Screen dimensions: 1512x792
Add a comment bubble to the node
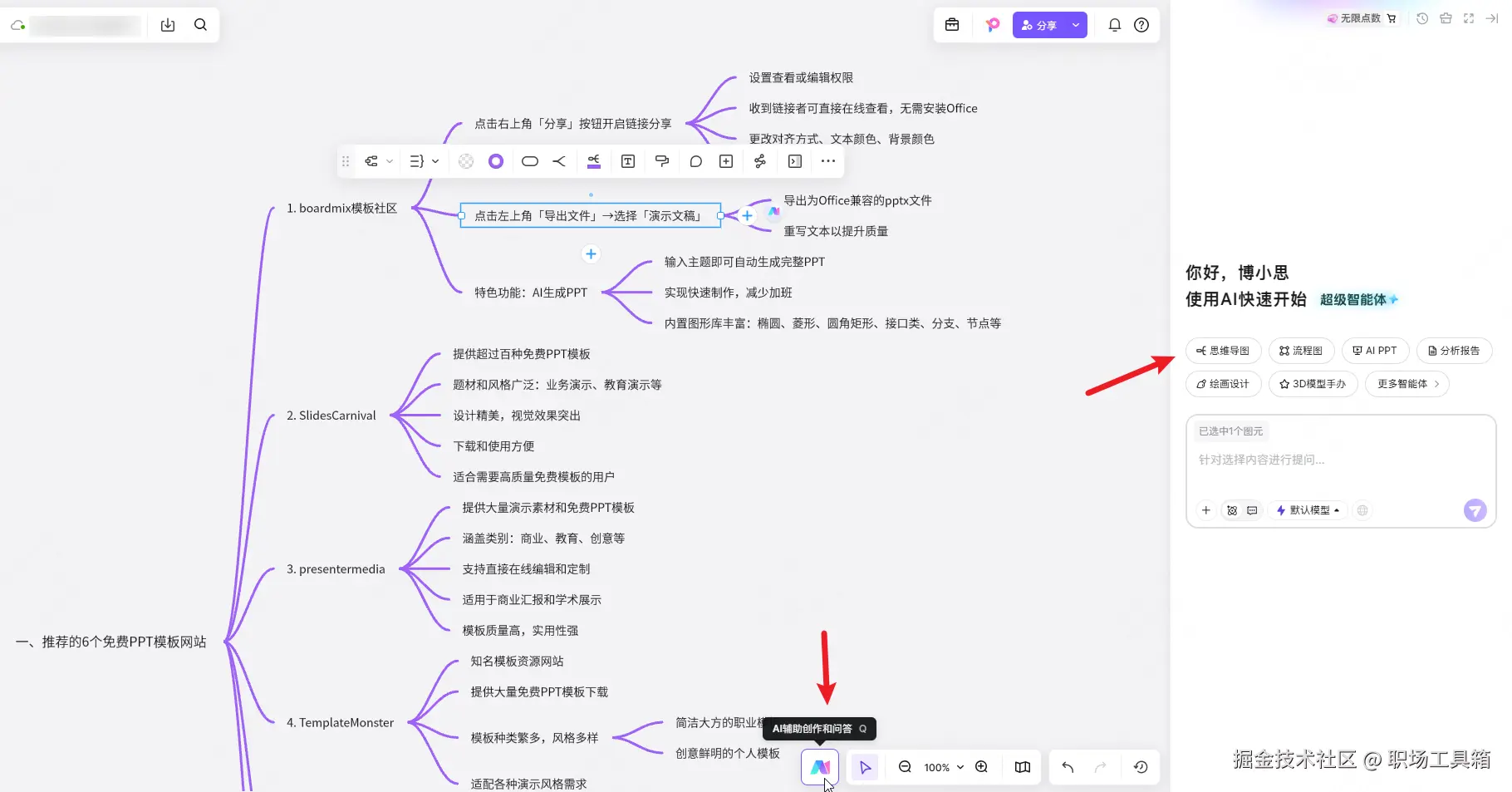tap(696, 161)
